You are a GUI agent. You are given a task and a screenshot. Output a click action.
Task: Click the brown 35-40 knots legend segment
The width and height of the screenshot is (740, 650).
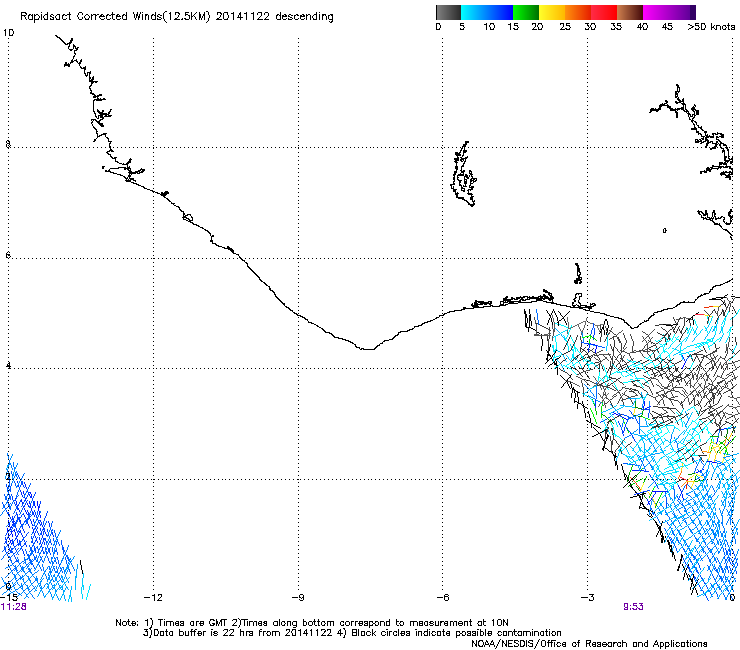630,12
